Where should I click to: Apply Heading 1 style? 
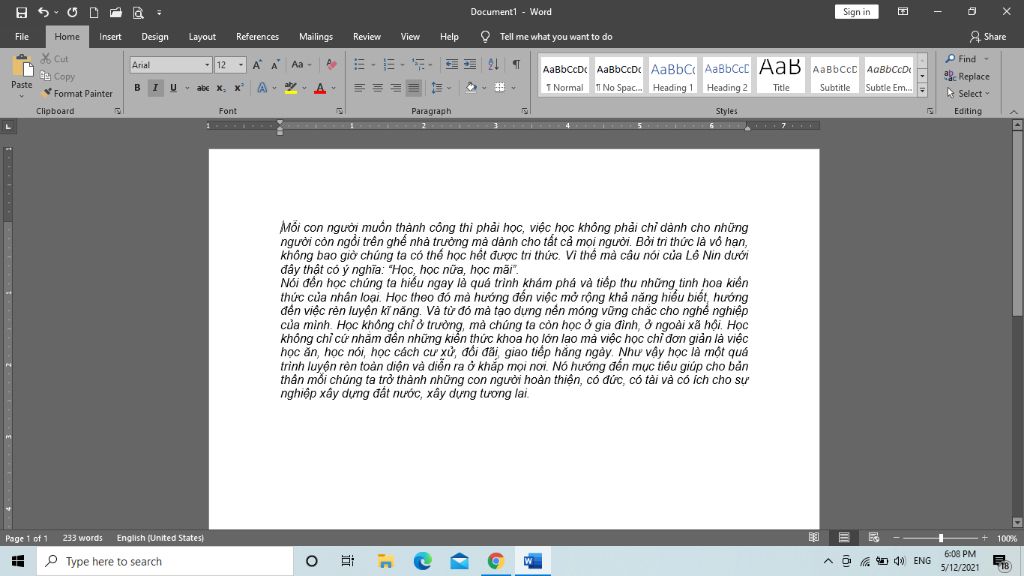click(673, 76)
